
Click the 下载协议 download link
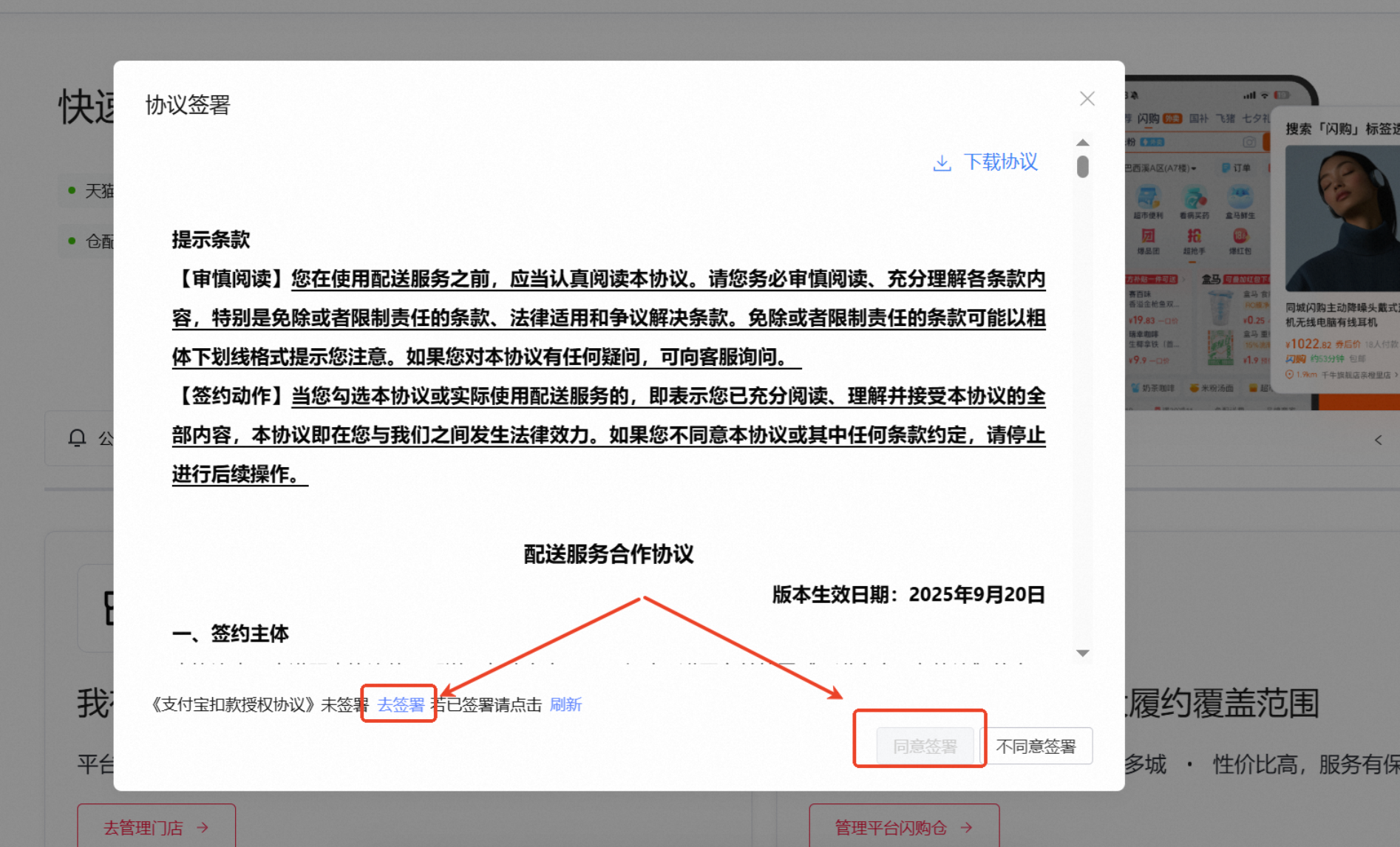coord(1000,162)
